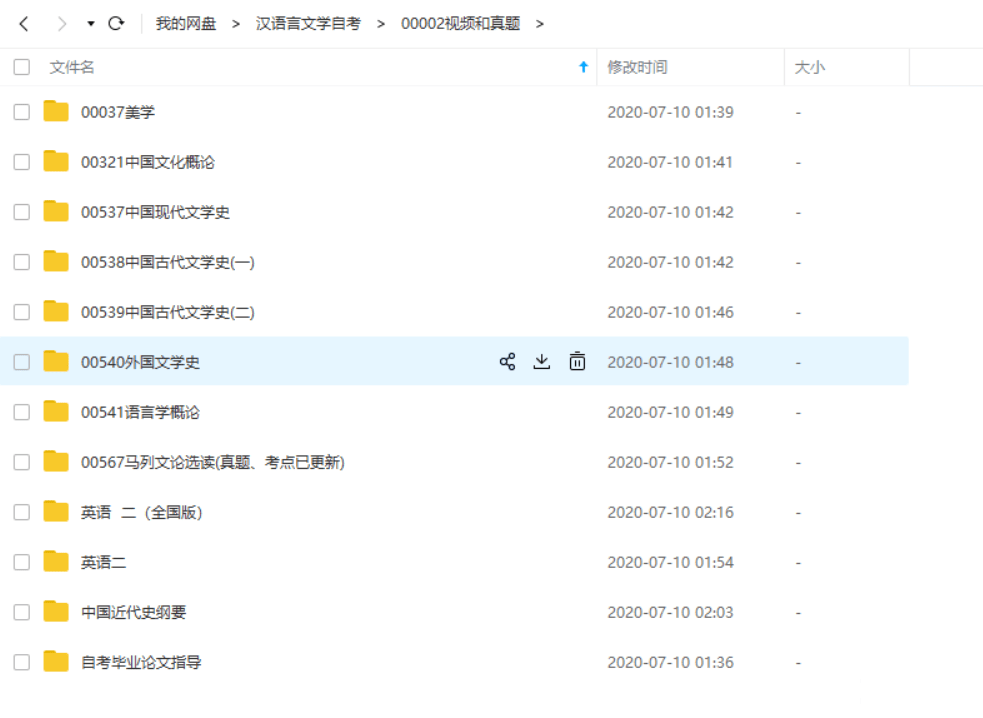Click the forward navigation arrow
983x718 pixels.
click(62, 23)
